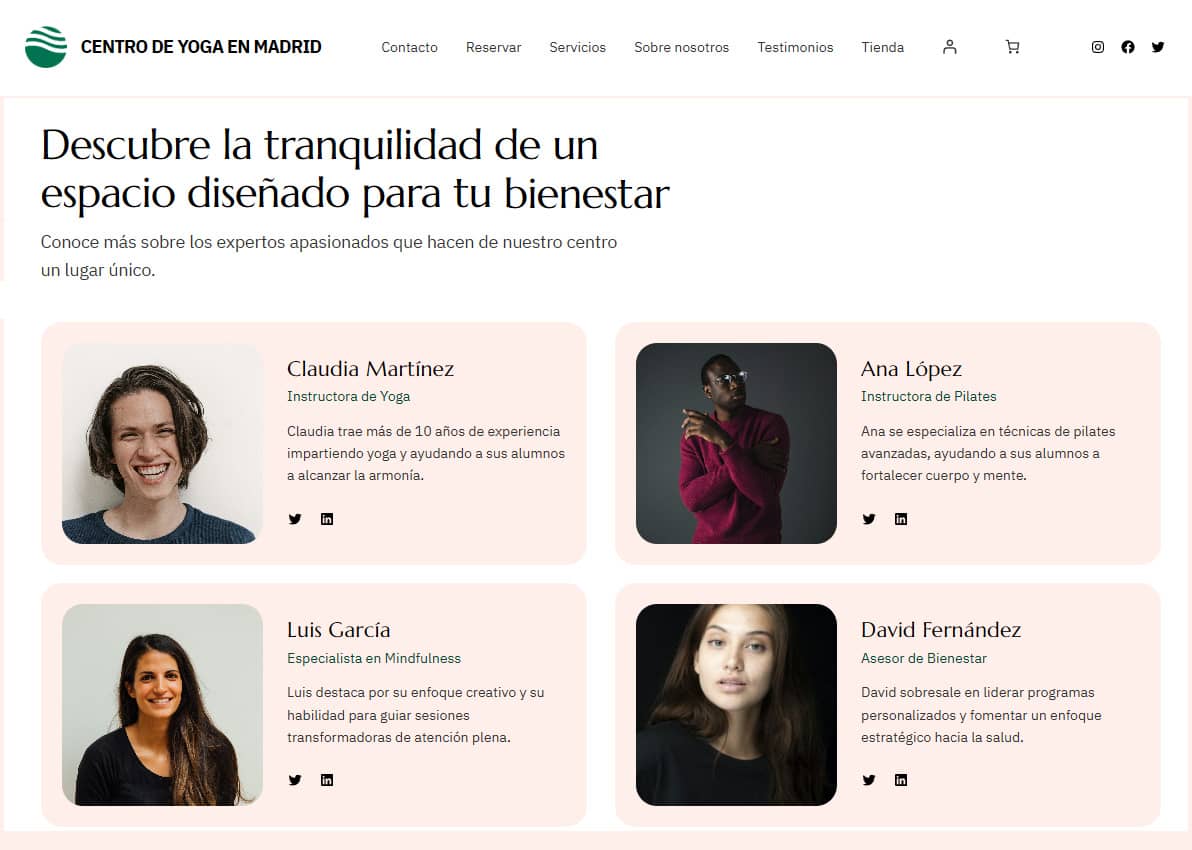Open Claudia Martínez's Twitter profile
The width and height of the screenshot is (1192, 850).
(x=295, y=519)
